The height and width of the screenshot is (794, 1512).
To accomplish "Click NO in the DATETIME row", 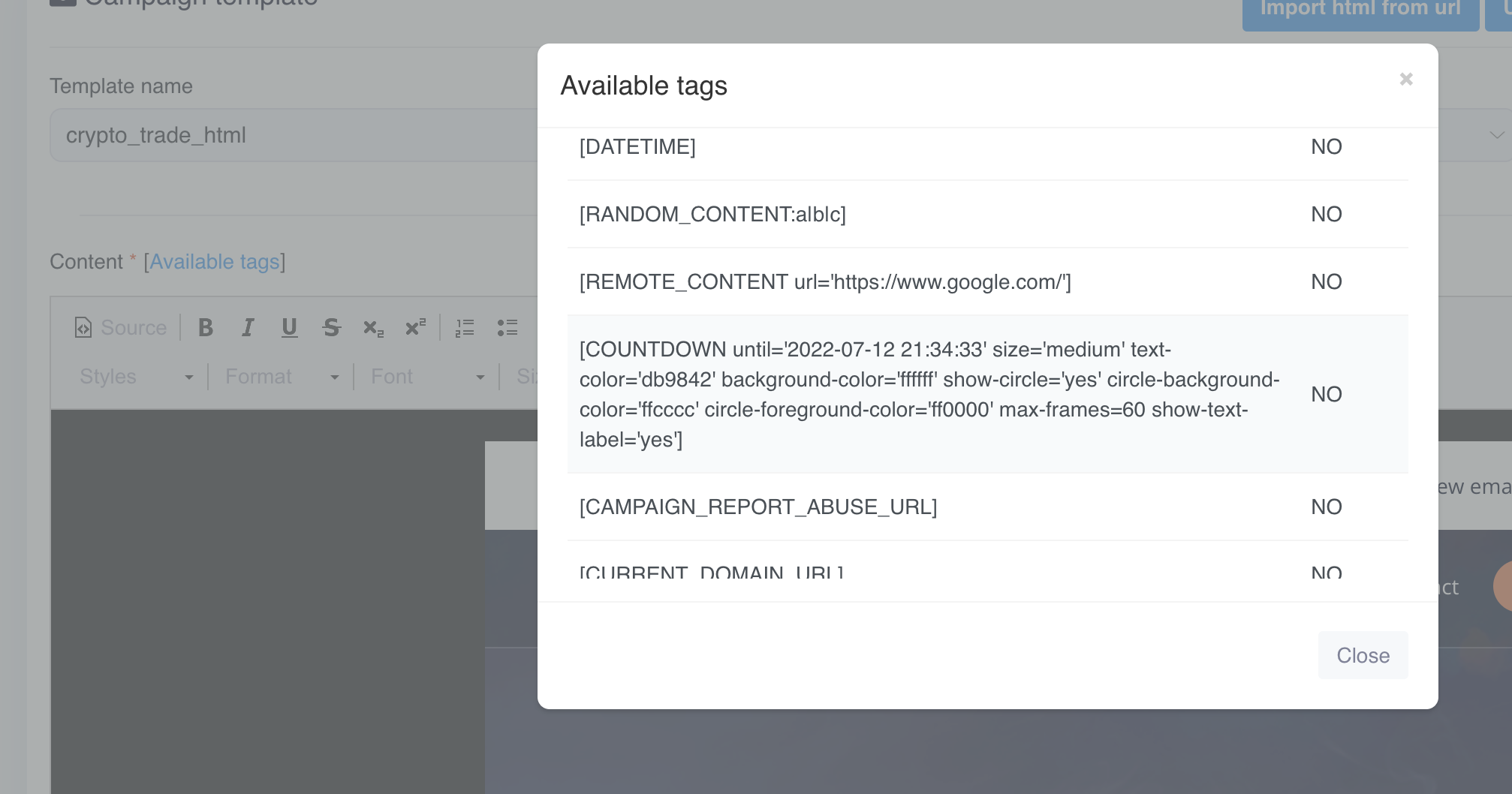I will coord(1326,146).
